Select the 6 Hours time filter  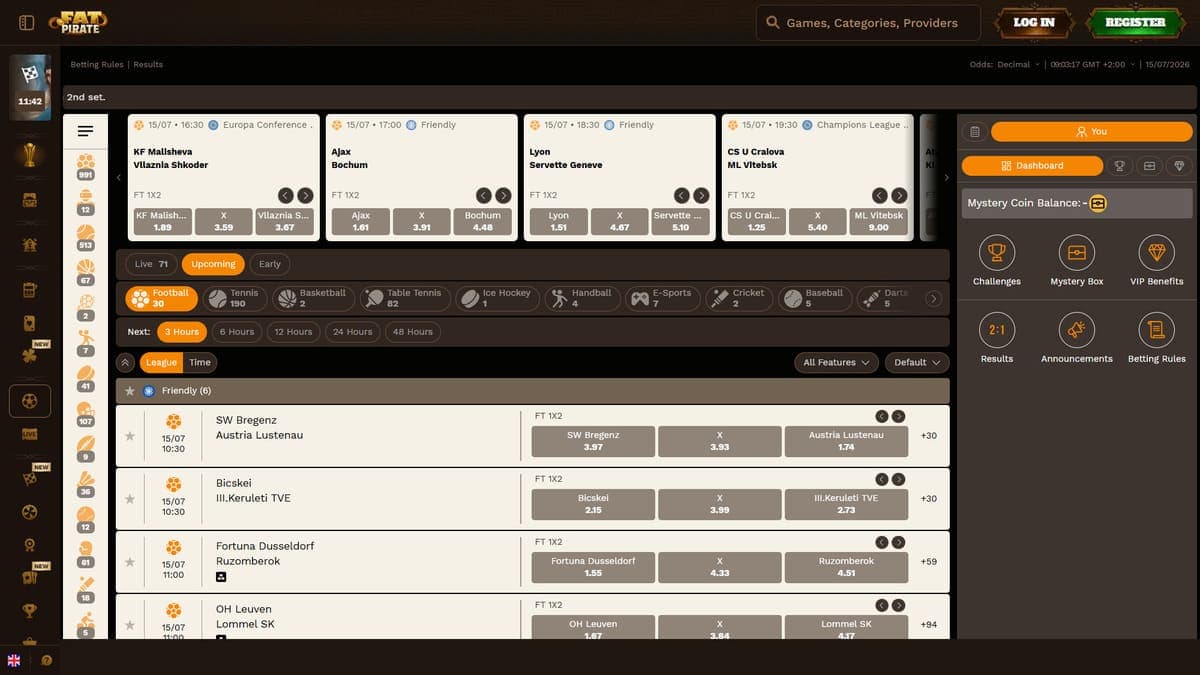237,332
